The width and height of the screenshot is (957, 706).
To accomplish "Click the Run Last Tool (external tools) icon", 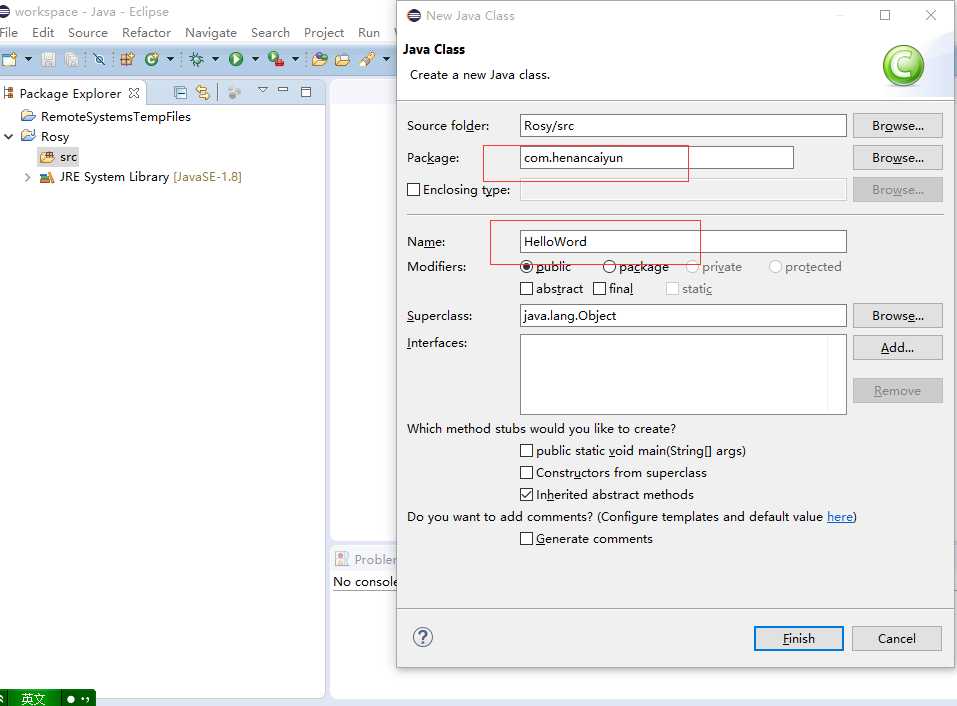I will (x=276, y=59).
